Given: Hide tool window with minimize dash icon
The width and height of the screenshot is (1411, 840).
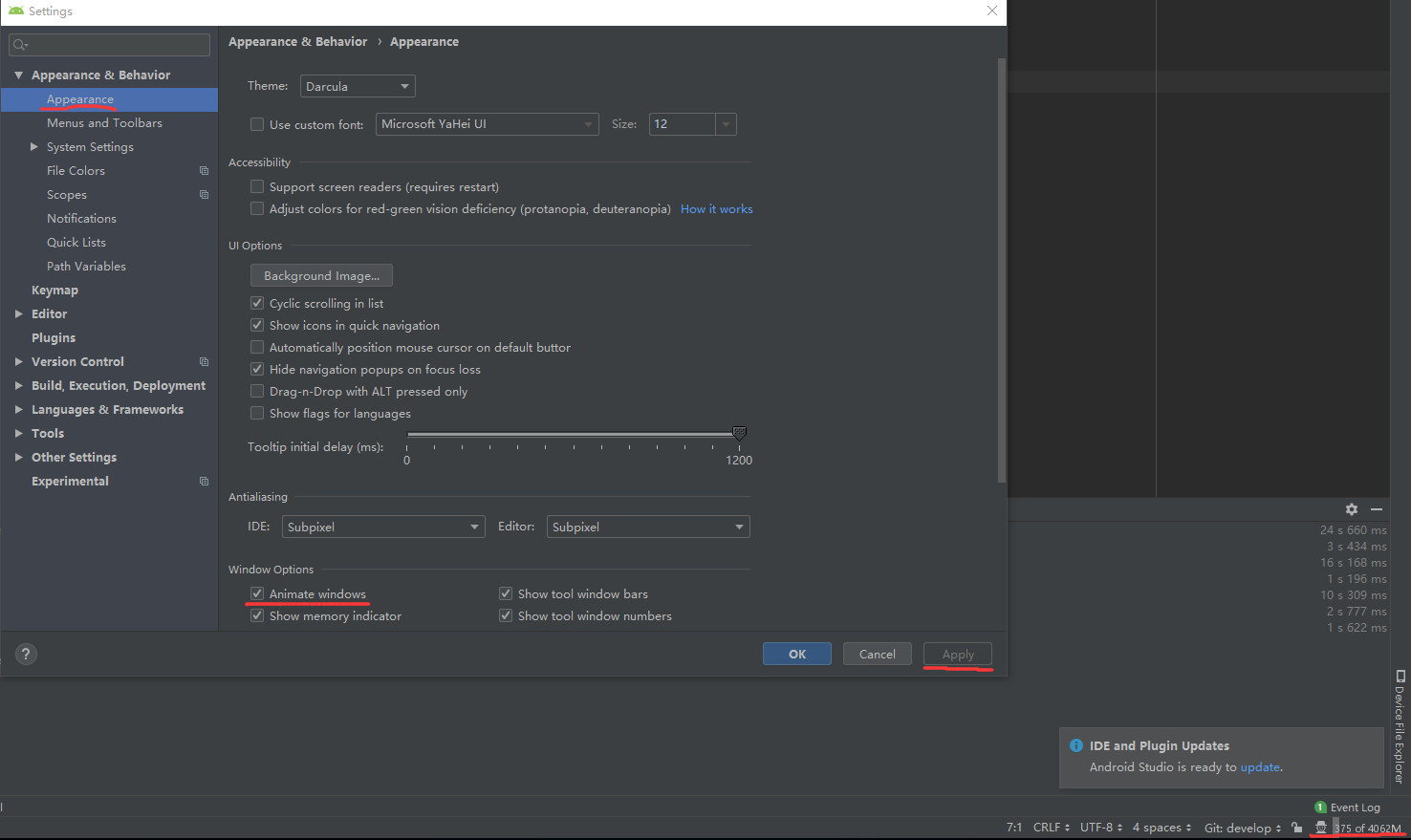Looking at the screenshot, I should (1377, 509).
